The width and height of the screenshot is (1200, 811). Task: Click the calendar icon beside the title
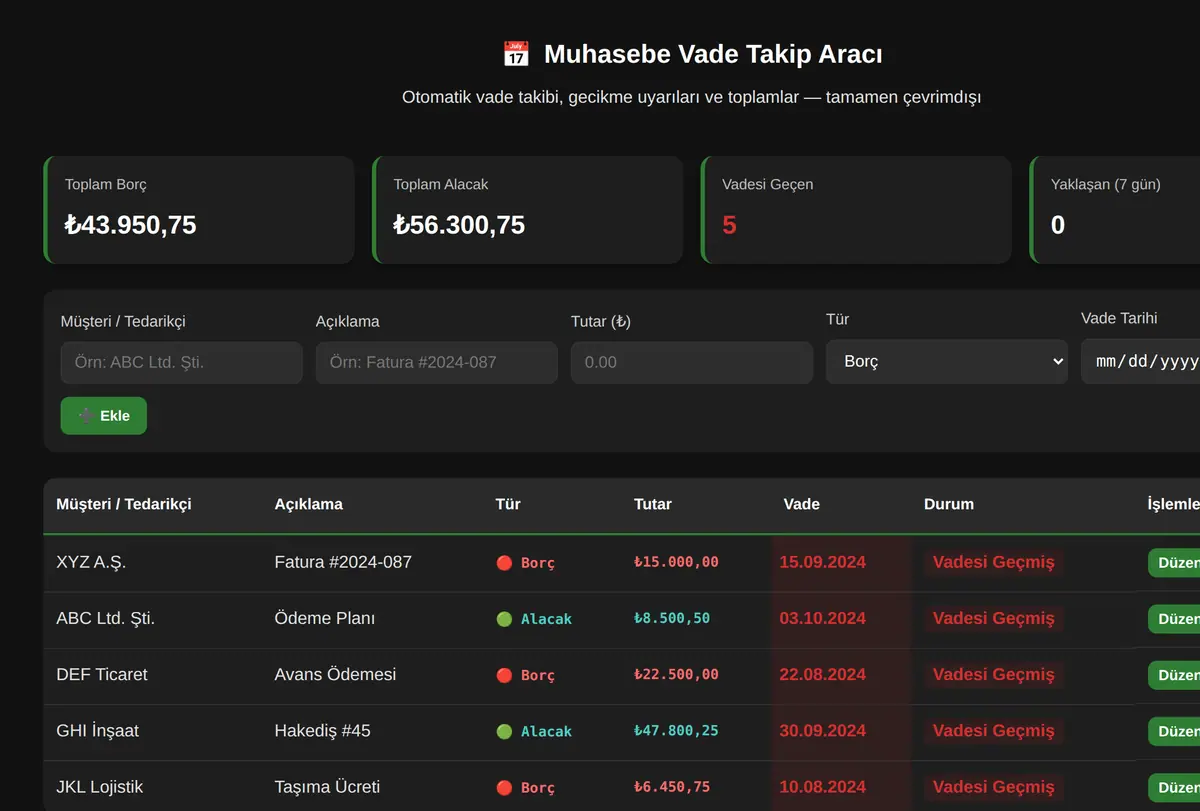[x=515, y=54]
